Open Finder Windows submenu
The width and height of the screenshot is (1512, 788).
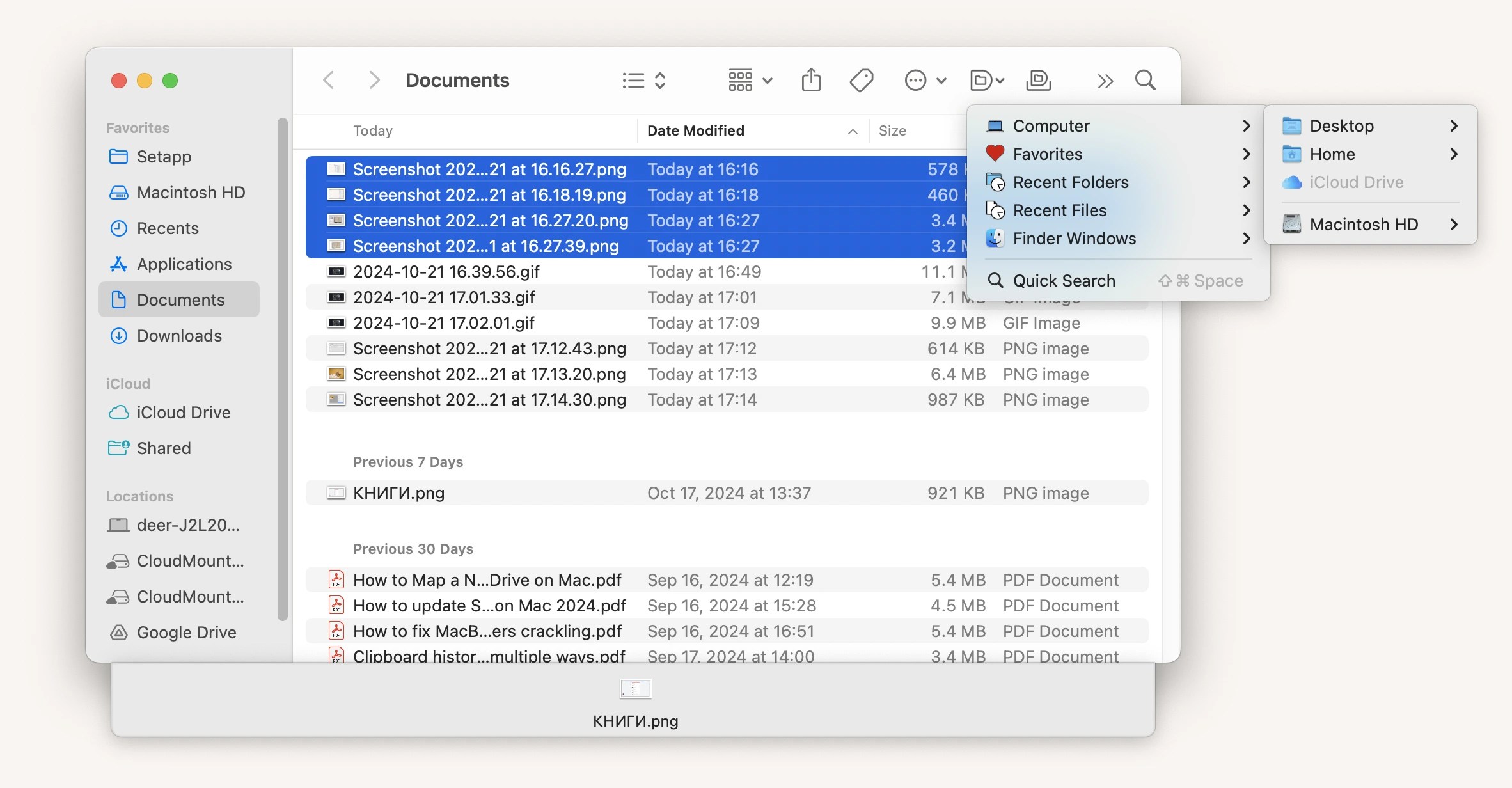click(x=1075, y=239)
